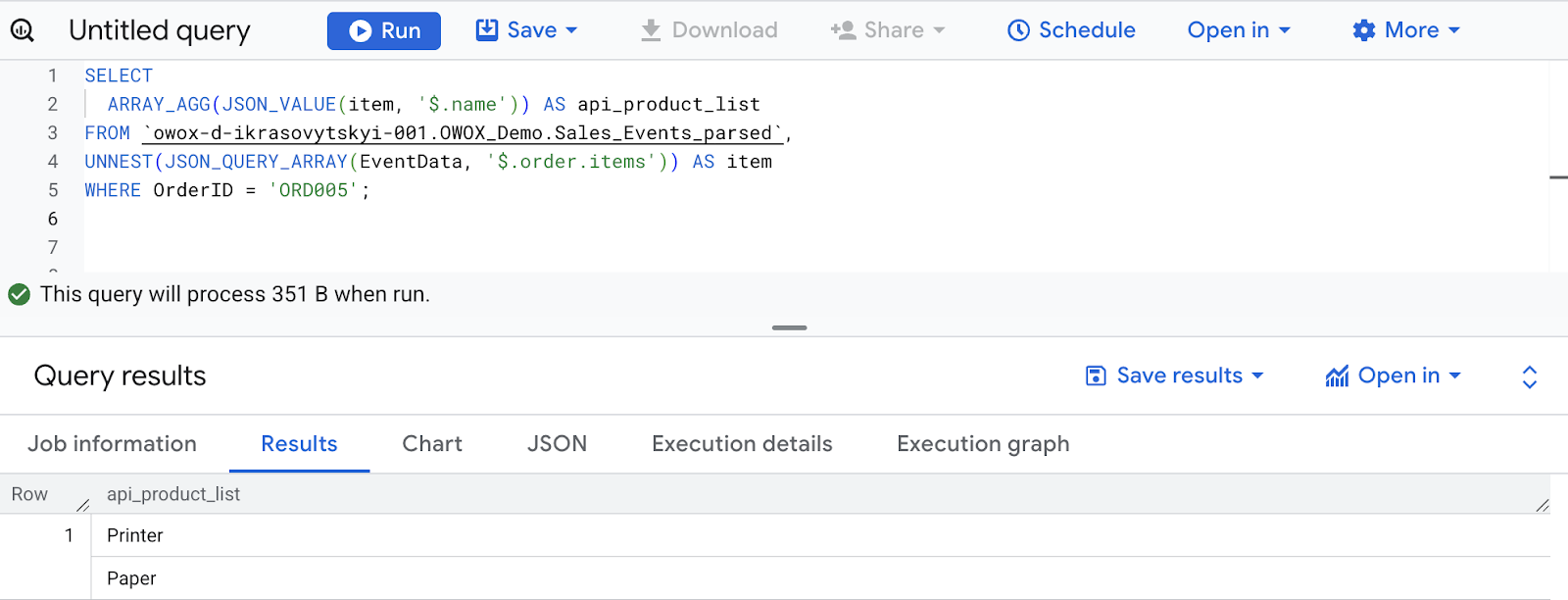Viewport: 1568px width, 600px height.
Task: Select the Paper result cell
Action: [x=821, y=578]
